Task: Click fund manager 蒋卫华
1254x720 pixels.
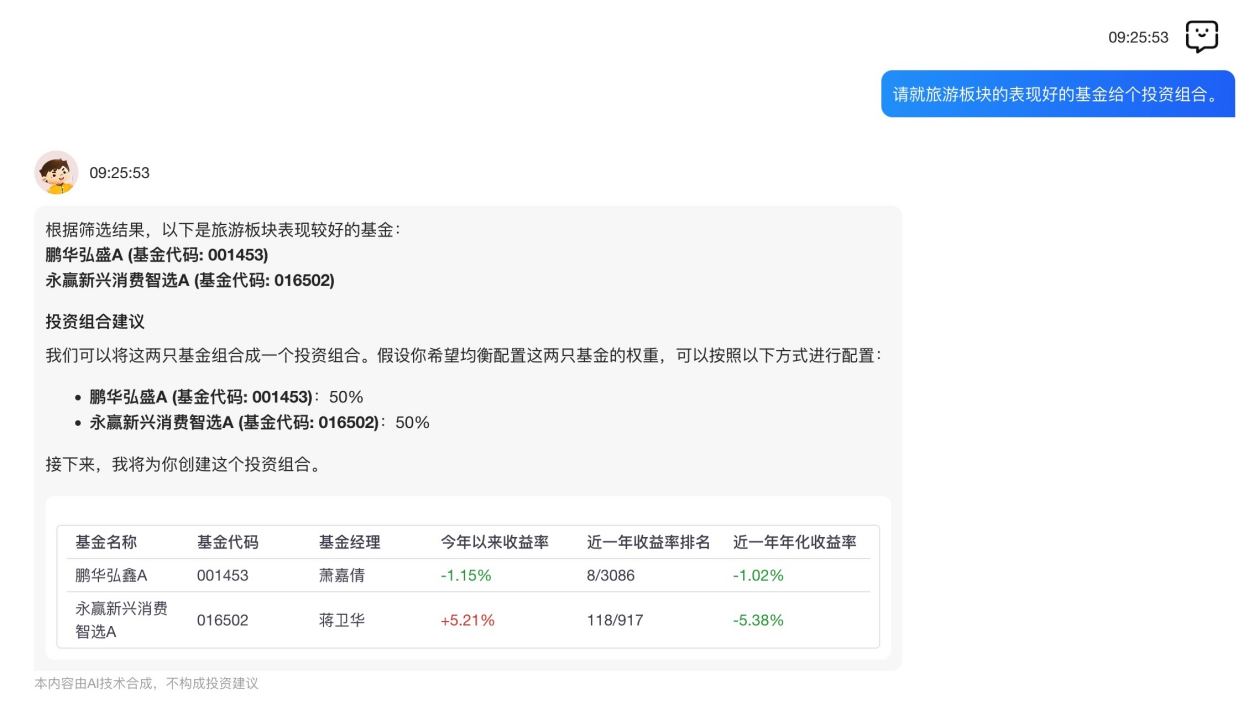Action: (342, 620)
